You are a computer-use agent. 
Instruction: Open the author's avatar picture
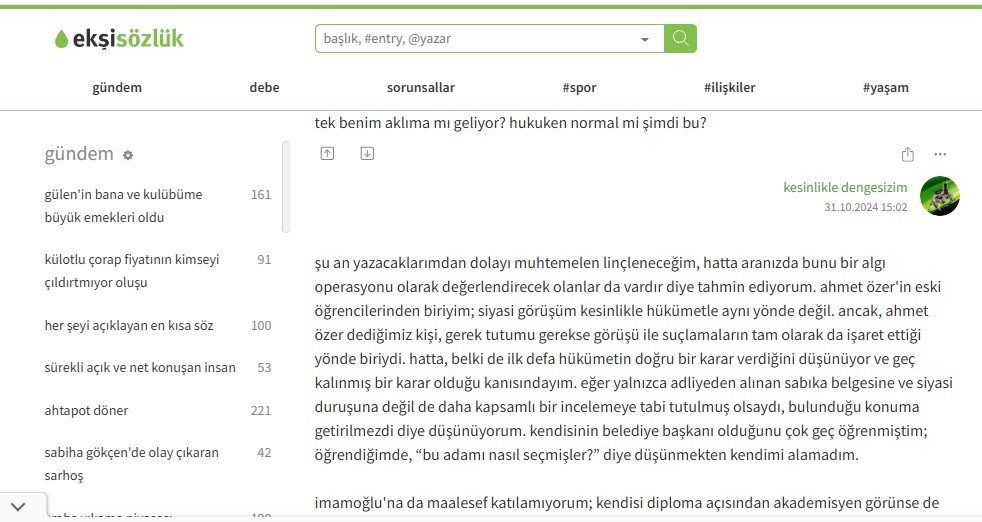point(939,196)
